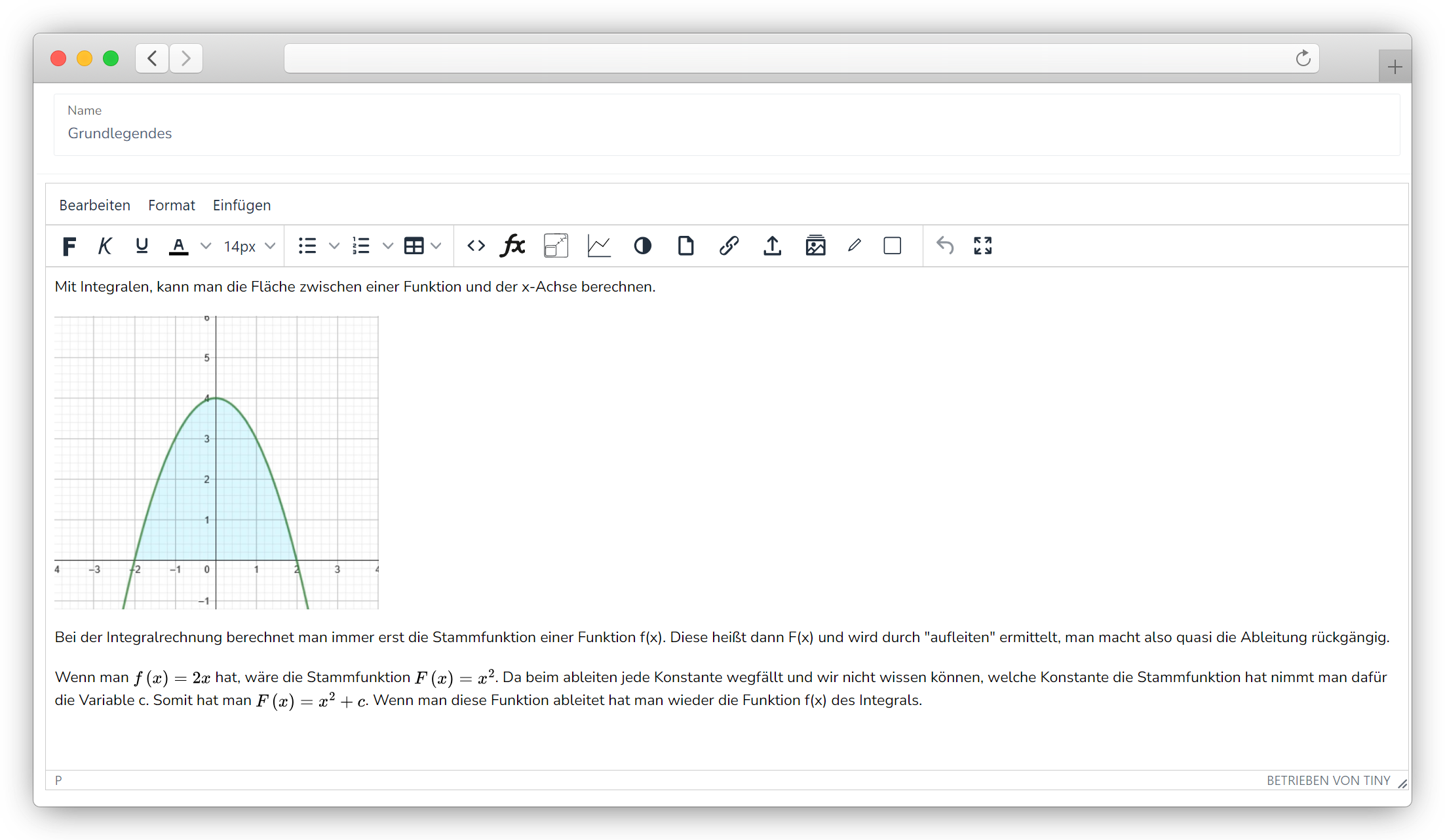Screen dimensions: 1445x840
Task: Open the table insert menu
Action: [x=414, y=246]
